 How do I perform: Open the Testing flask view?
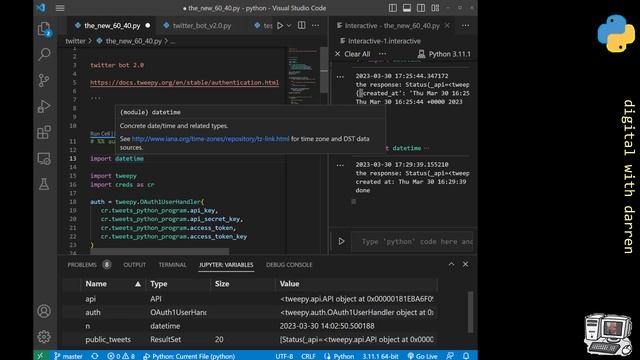point(44,184)
